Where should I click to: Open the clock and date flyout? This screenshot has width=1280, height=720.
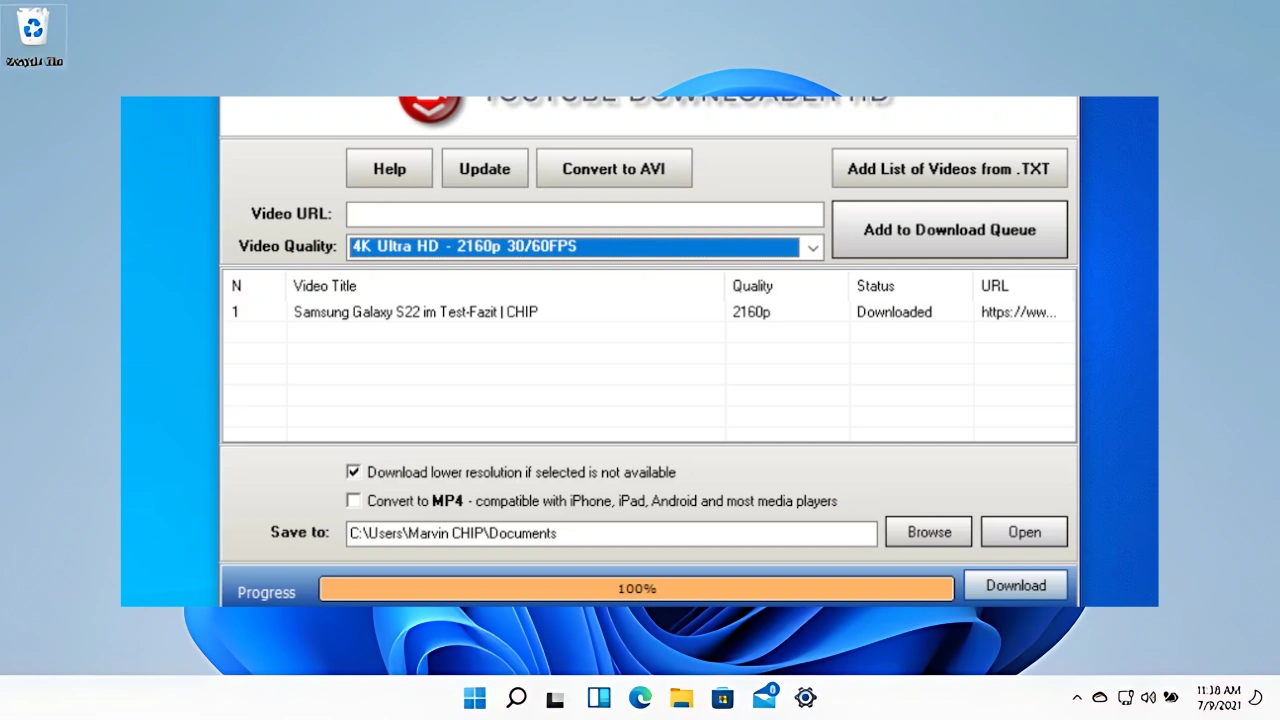pyautogui.click(x=1218, y=698)
